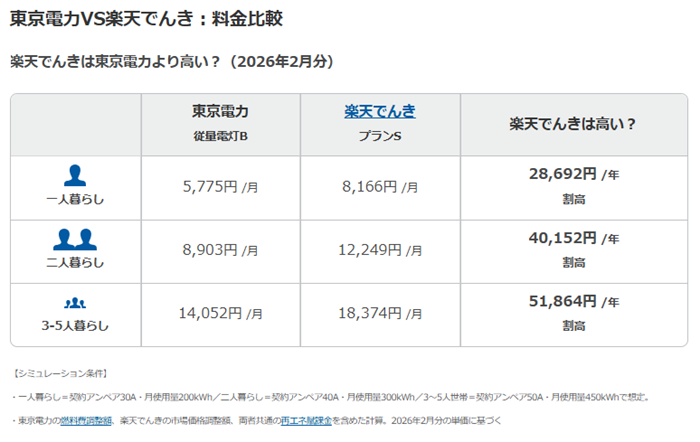Viewport: 700px width, 442px height.
Task: Open the 燃料費調整額 link in footnote
Action: click(x=86, y=421)
